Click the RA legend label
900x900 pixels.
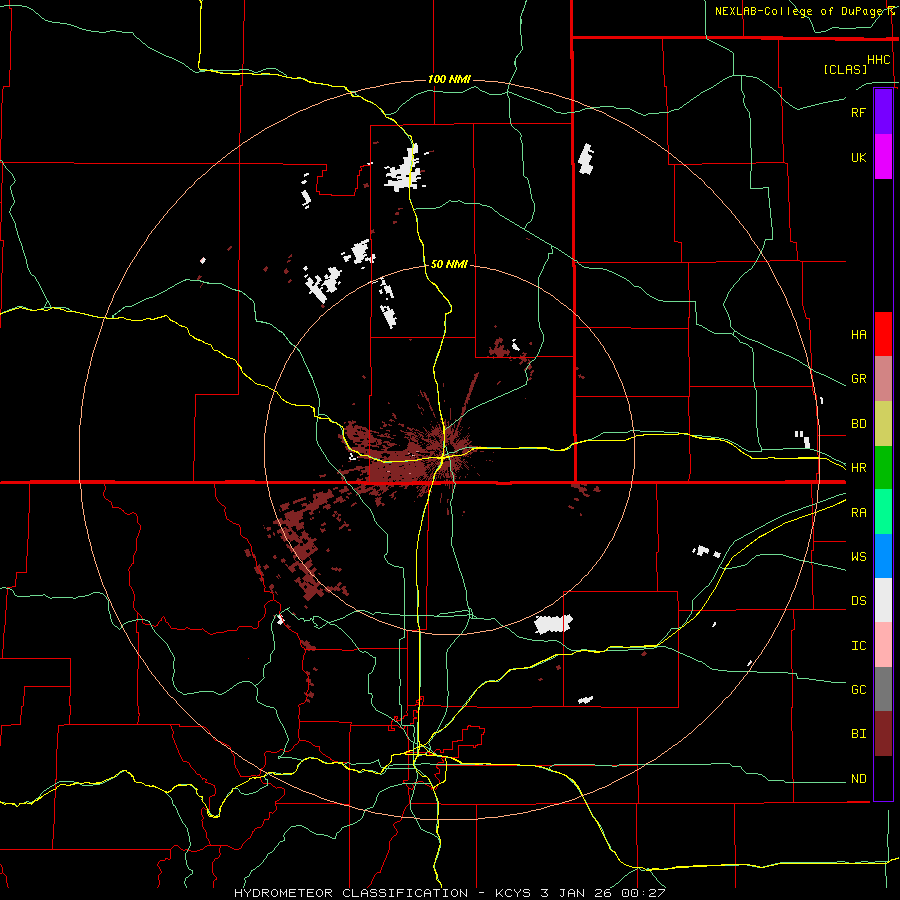(859, 513)
